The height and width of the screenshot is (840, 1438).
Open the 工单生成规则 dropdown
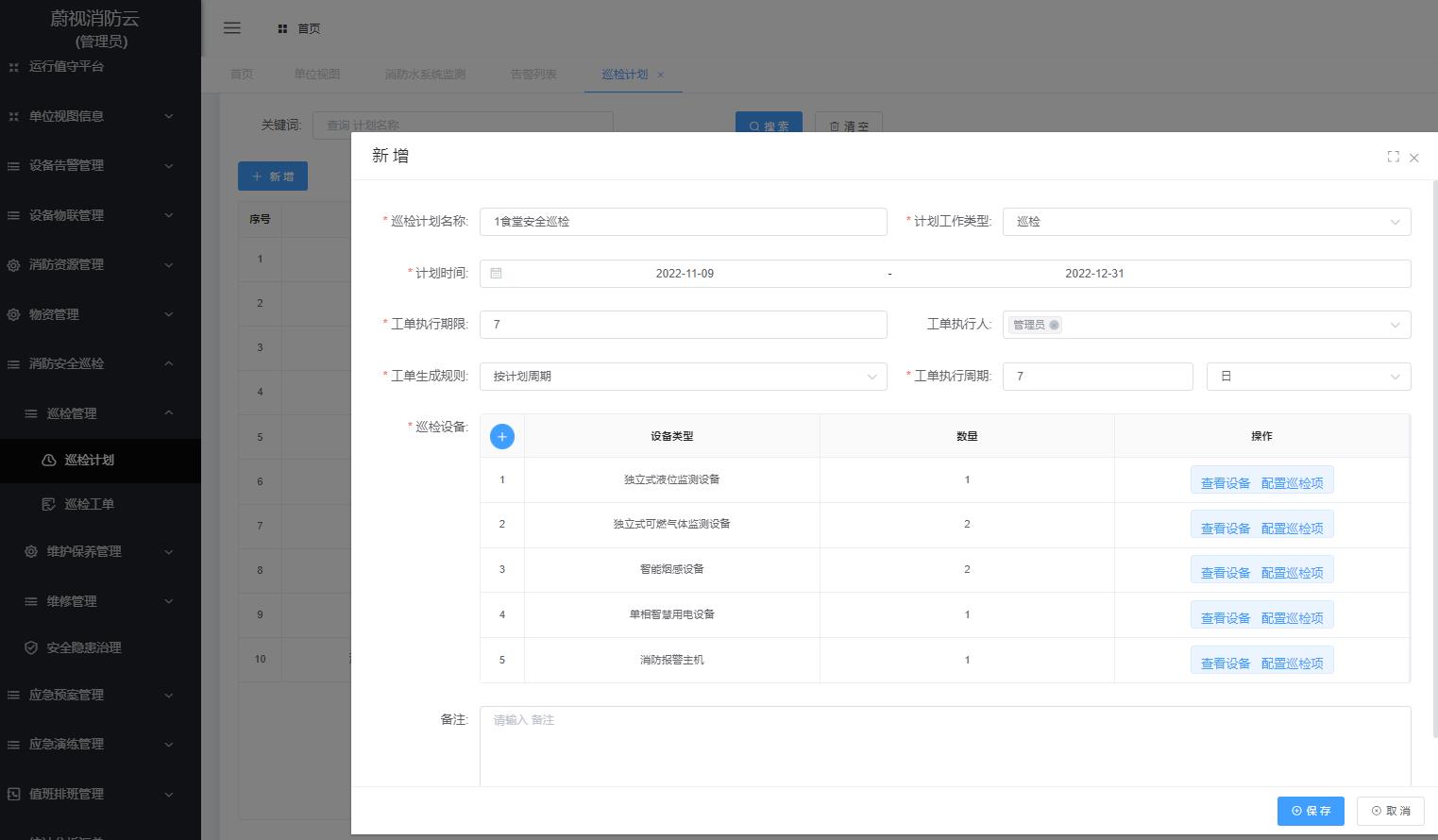tap(683, 377)
